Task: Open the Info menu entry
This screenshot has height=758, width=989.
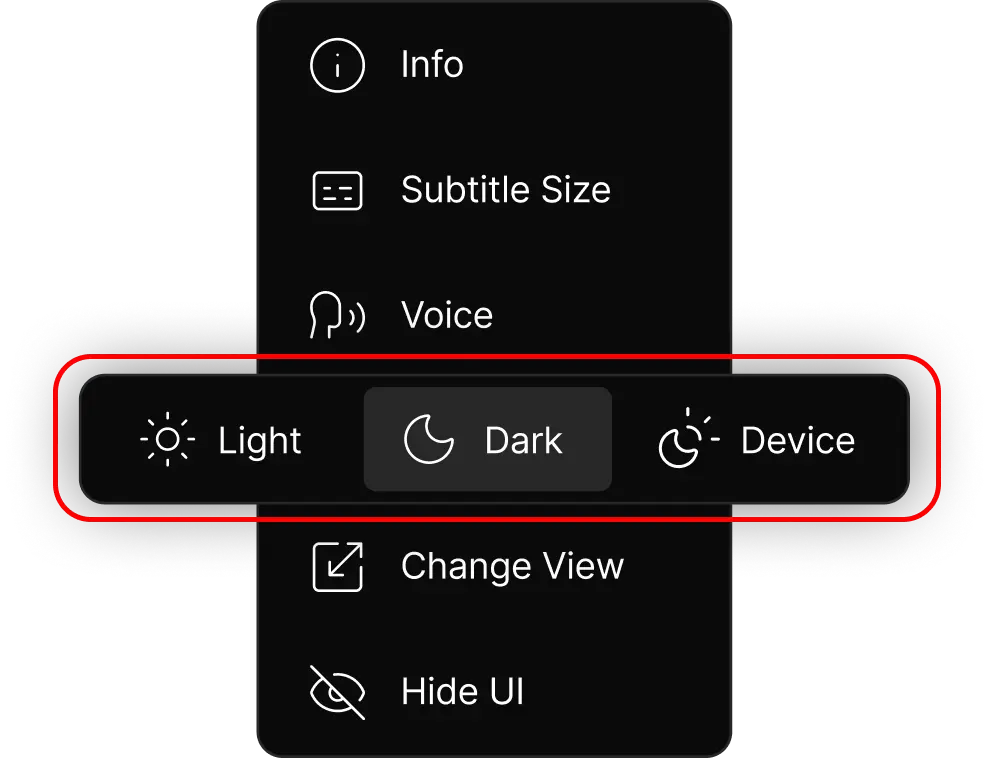Action: [x=430, y=65]
